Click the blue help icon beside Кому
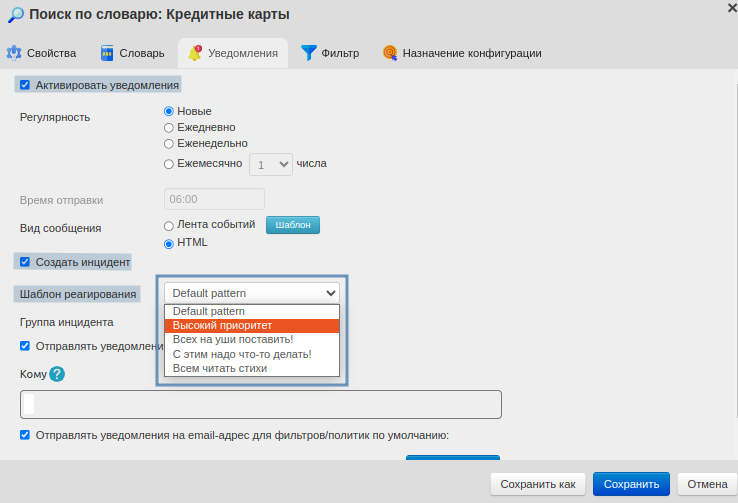This screenshot has height=503, width=738. tap(57, 374)
